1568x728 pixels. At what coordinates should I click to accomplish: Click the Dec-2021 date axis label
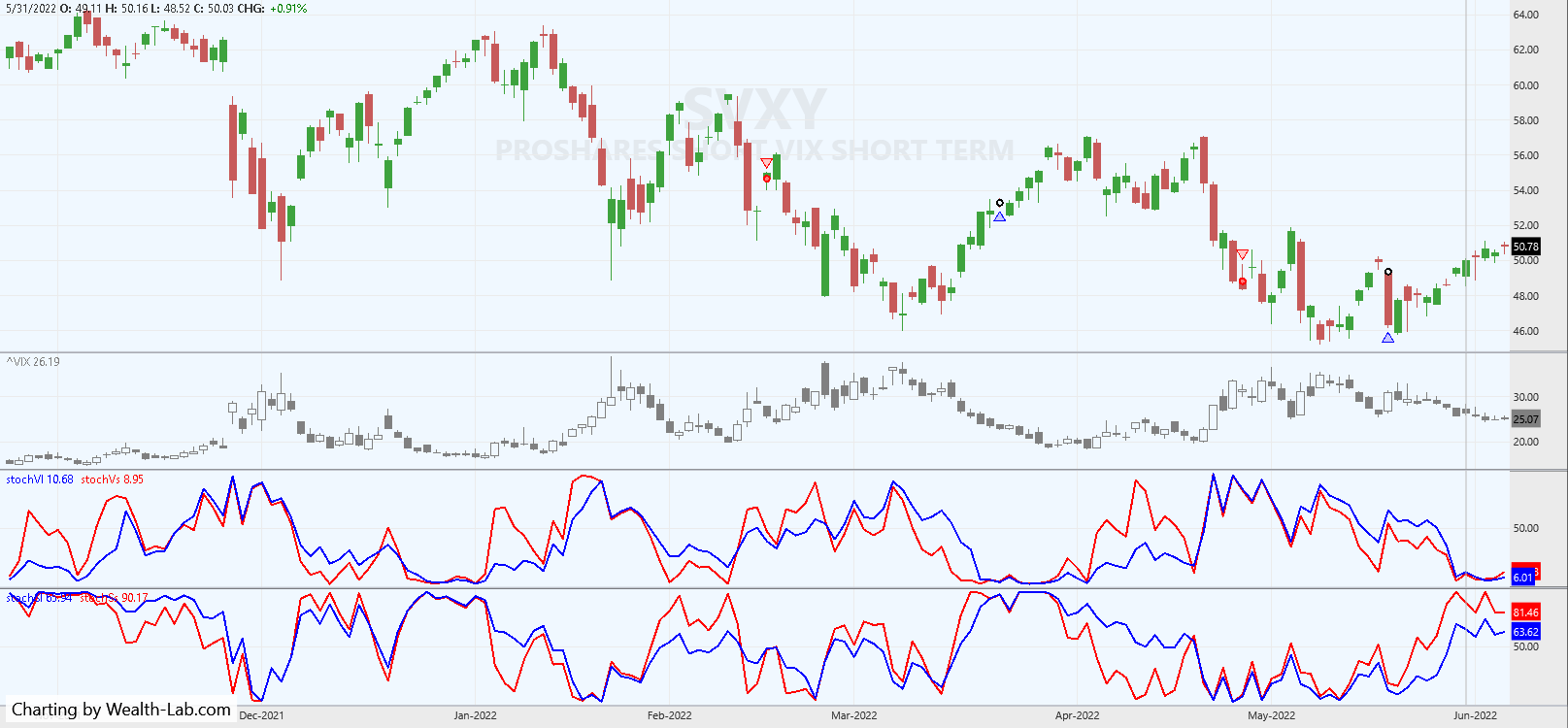(262, 715)
